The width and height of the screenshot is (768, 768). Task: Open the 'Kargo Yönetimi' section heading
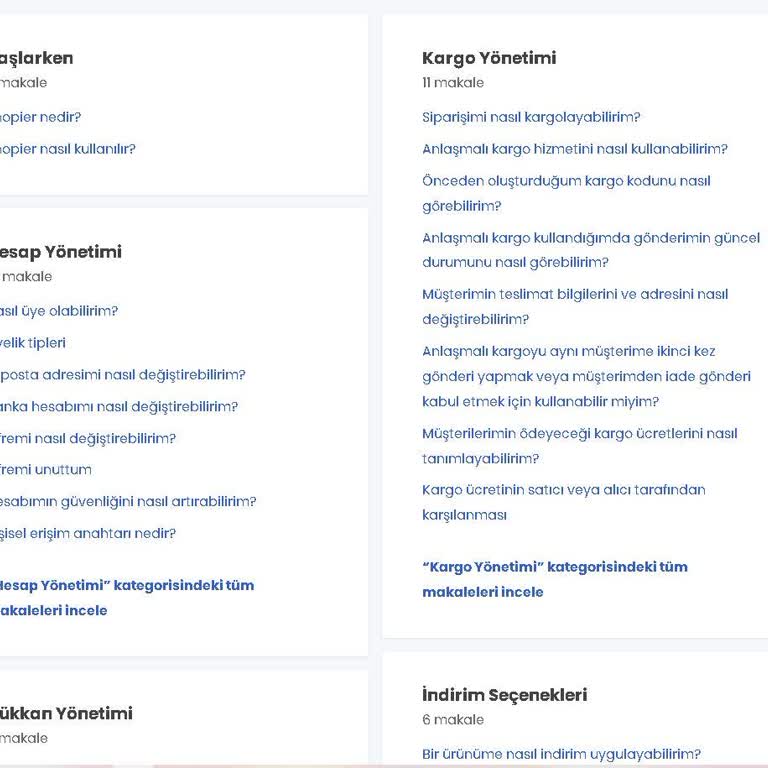489,58
